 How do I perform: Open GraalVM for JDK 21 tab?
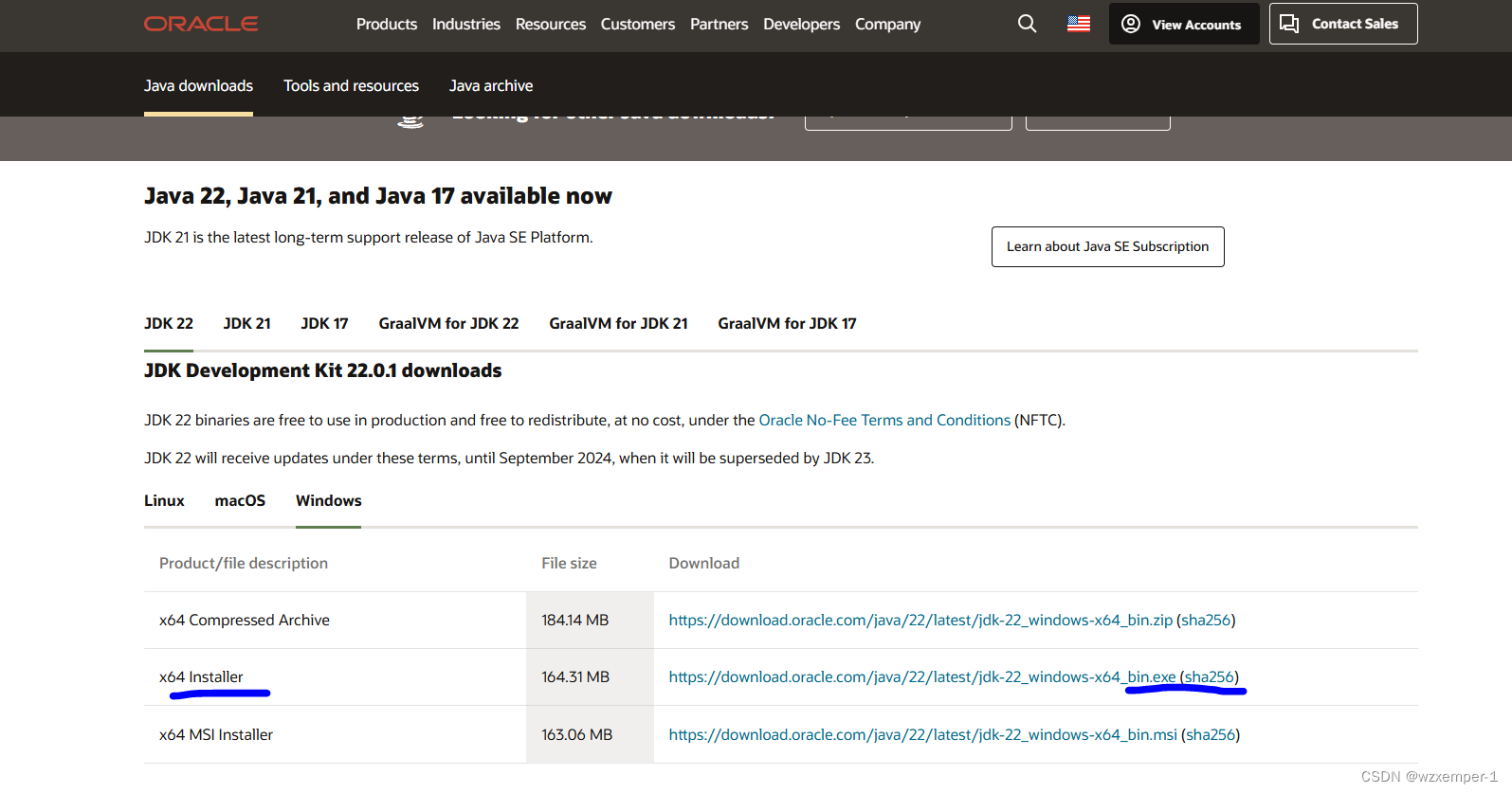coord(619,323)
